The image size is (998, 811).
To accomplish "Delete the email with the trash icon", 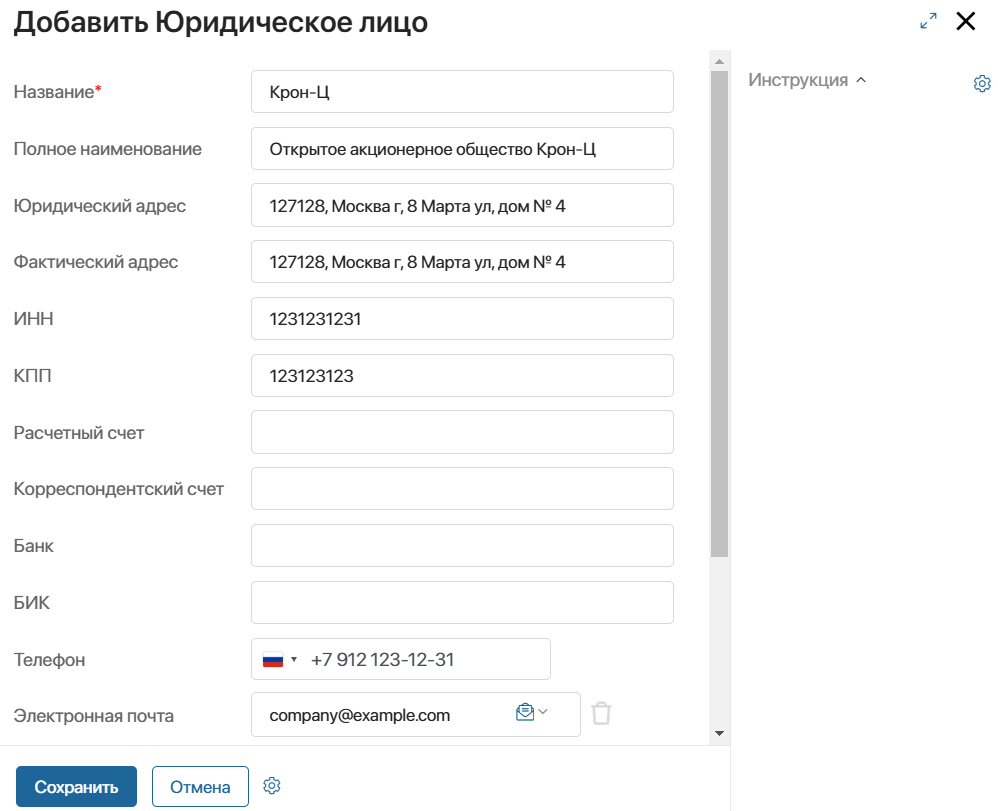I will [x=601, y=713].
